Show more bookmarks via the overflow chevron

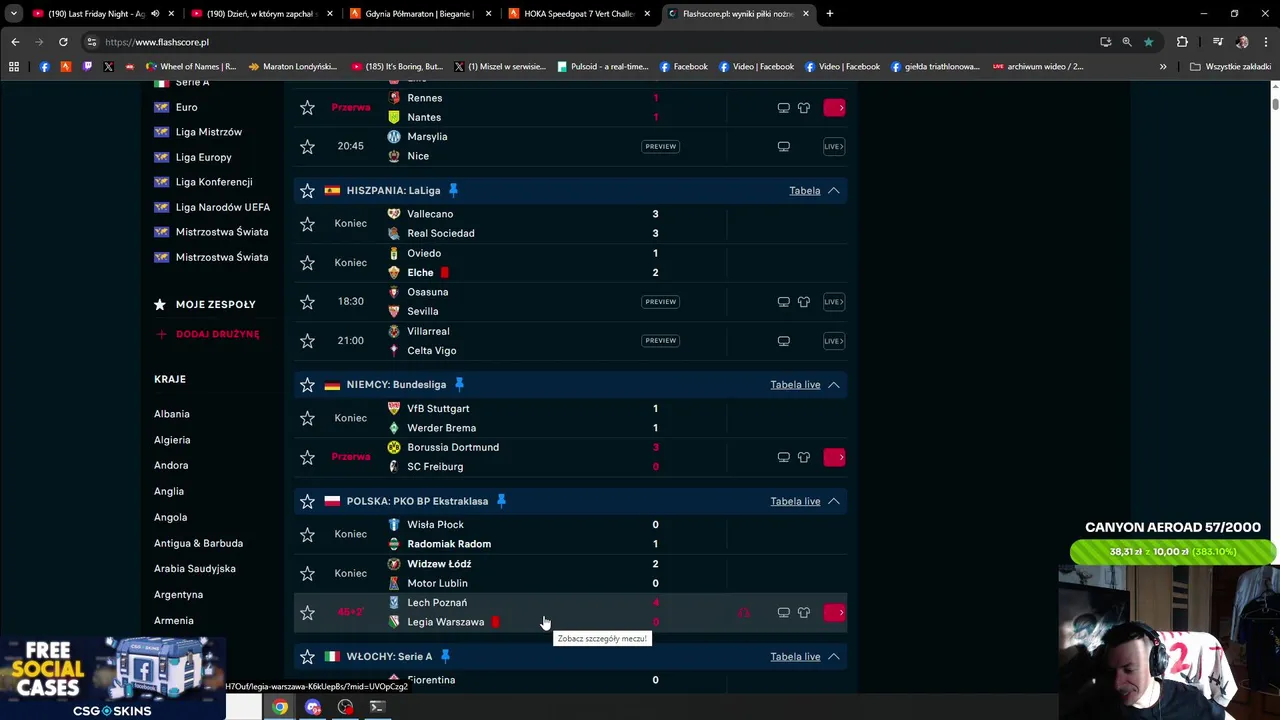[x=1162, y=66]
